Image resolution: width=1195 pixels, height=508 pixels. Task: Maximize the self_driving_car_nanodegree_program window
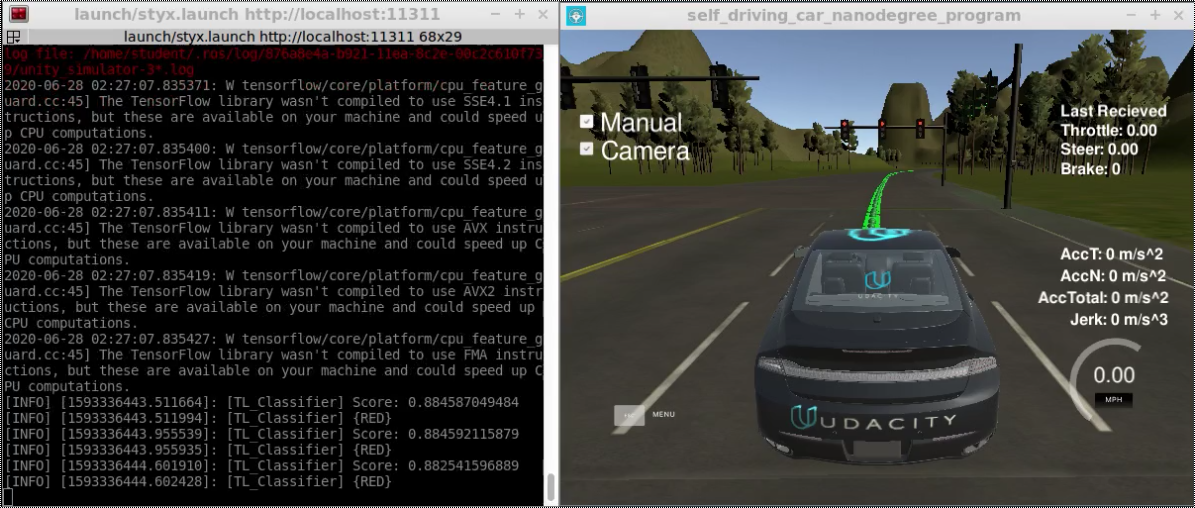(x=1155, y=15)
